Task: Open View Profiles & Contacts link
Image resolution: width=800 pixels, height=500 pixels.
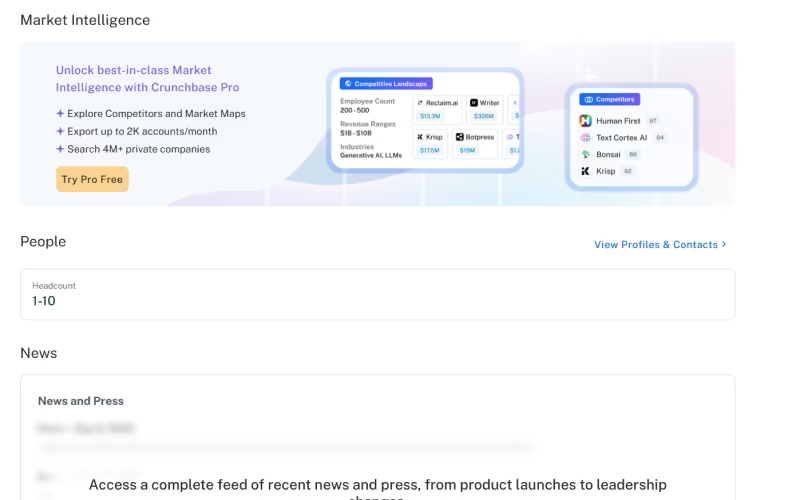Action: click(660, 244)
